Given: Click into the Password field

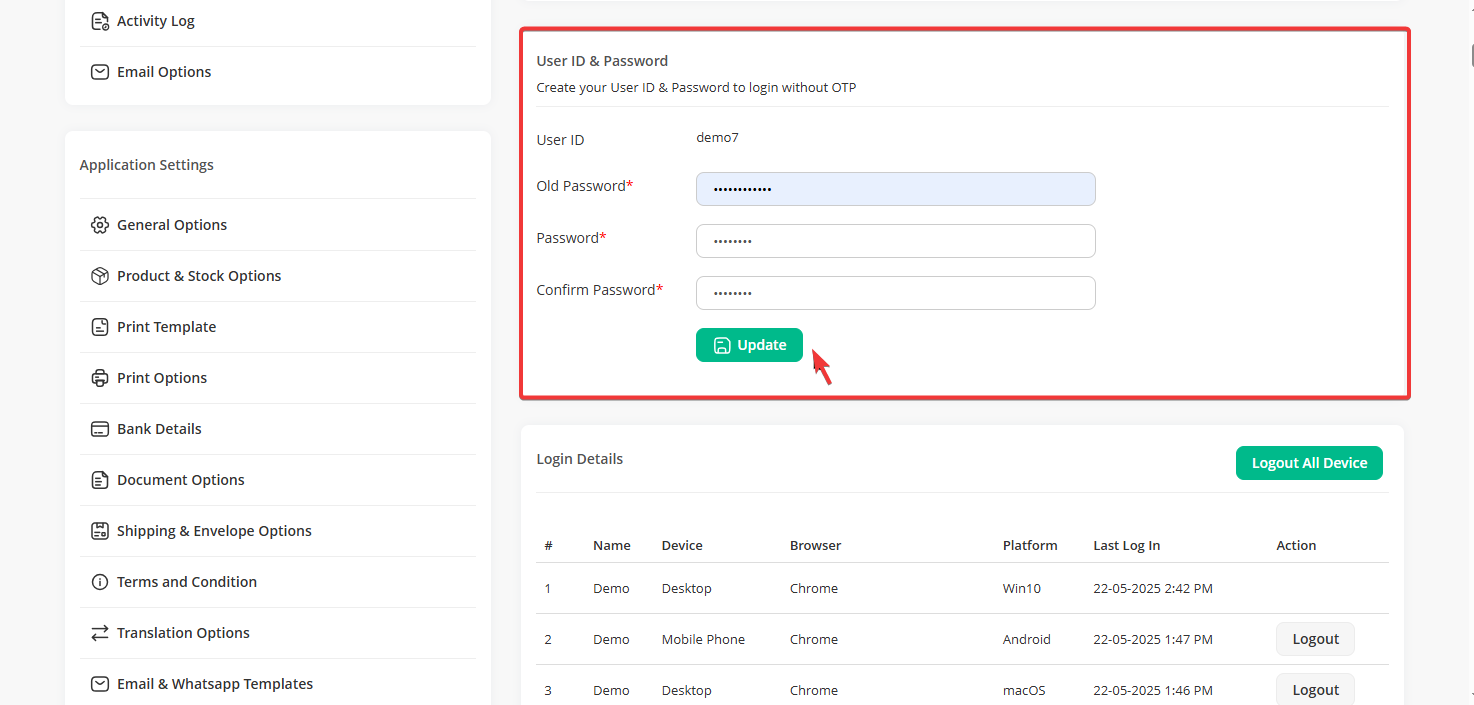Looking at the screenshot, I should click(895, 241).
